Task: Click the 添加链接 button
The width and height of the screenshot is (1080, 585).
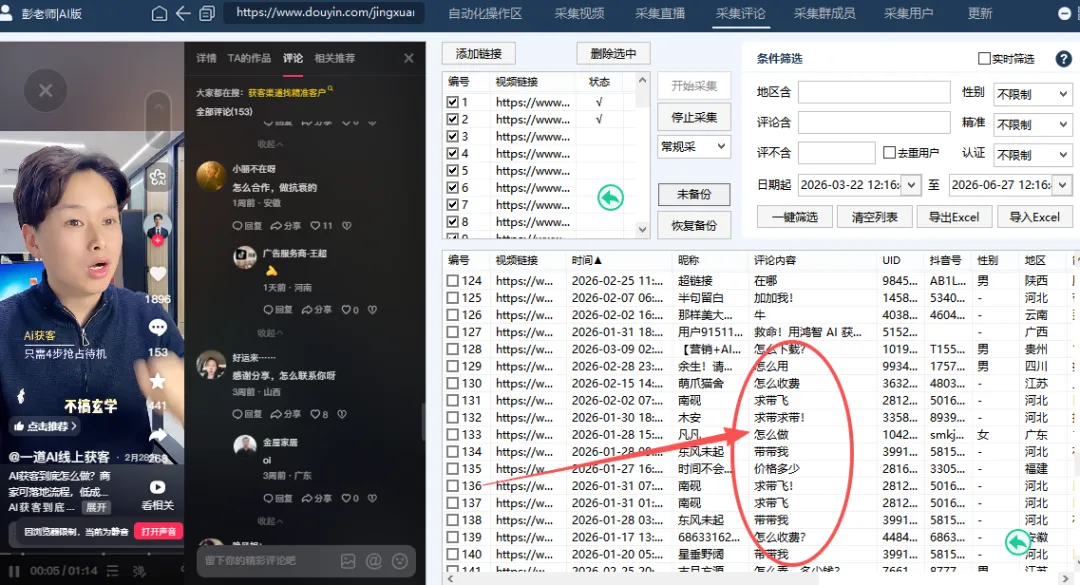Action: tap(478, 53)
